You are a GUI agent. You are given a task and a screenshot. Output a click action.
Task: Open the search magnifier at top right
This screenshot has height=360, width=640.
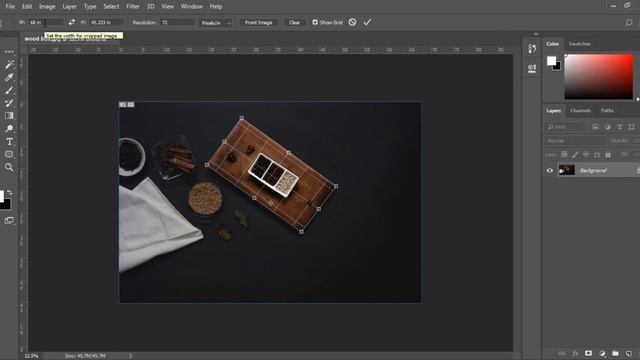pos(629,22)
